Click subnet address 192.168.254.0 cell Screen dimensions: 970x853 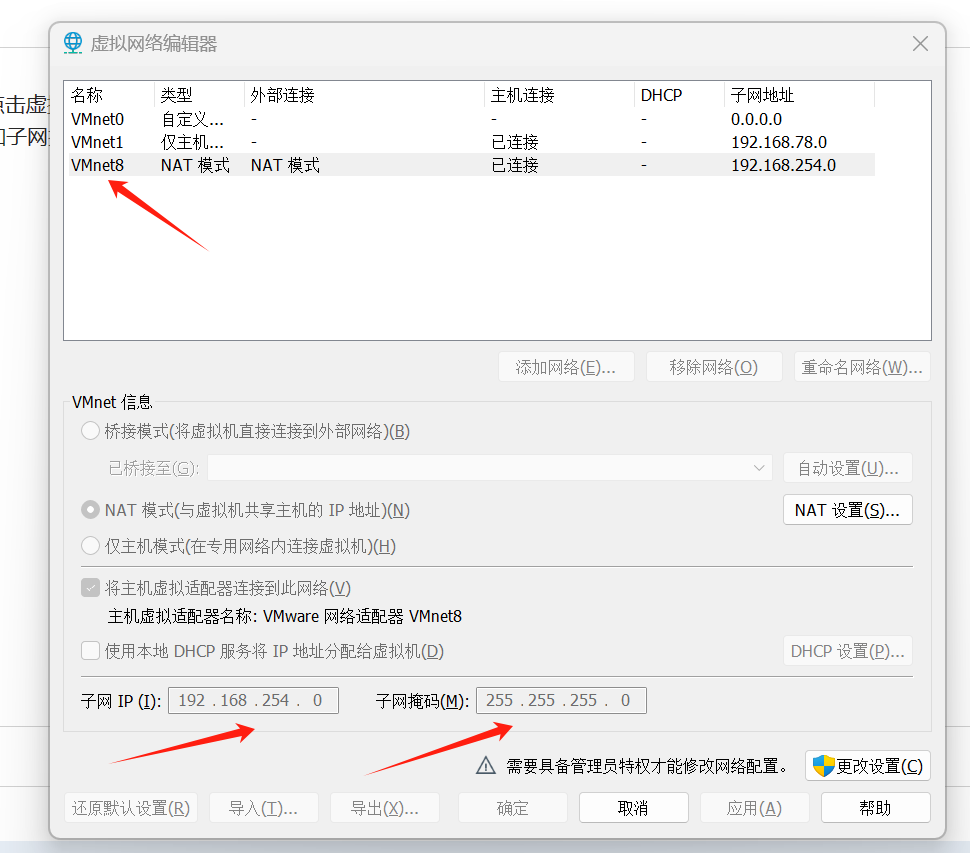click(783, 165)
